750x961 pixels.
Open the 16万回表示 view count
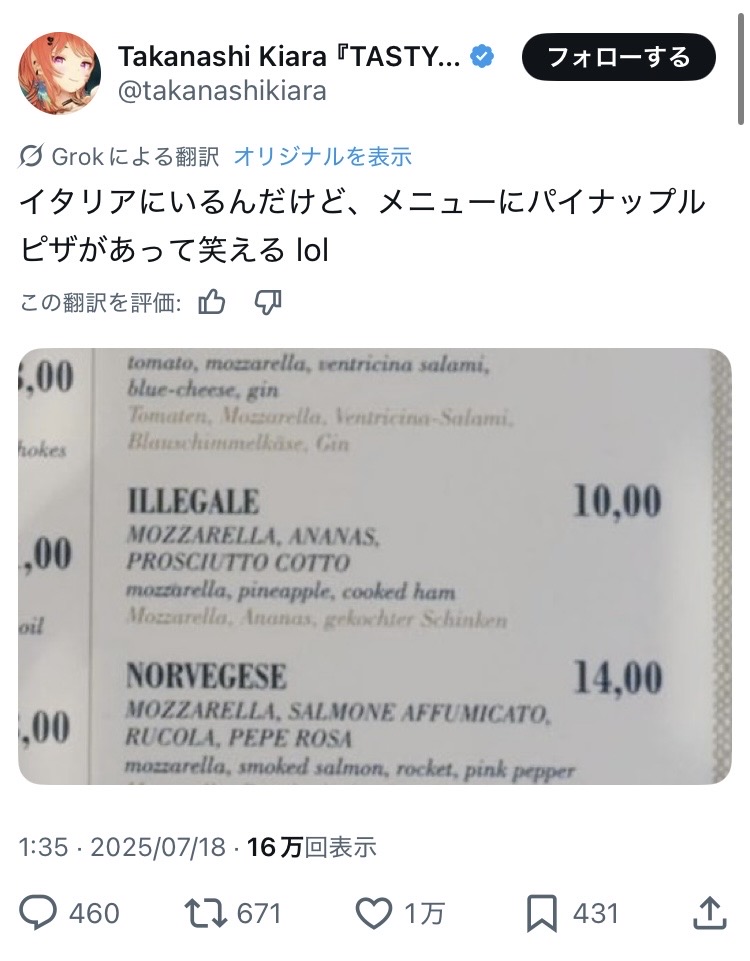311,847
